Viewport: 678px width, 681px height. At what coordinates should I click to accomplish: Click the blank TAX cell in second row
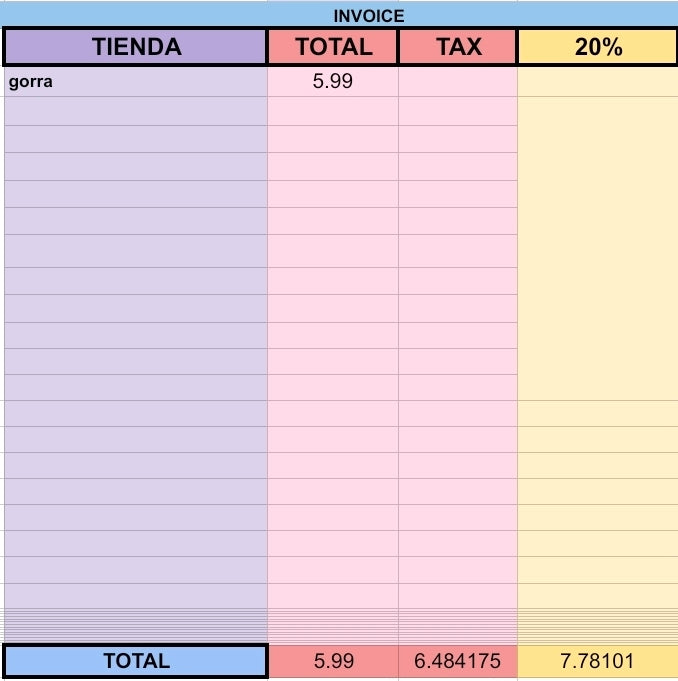[458, 111]
